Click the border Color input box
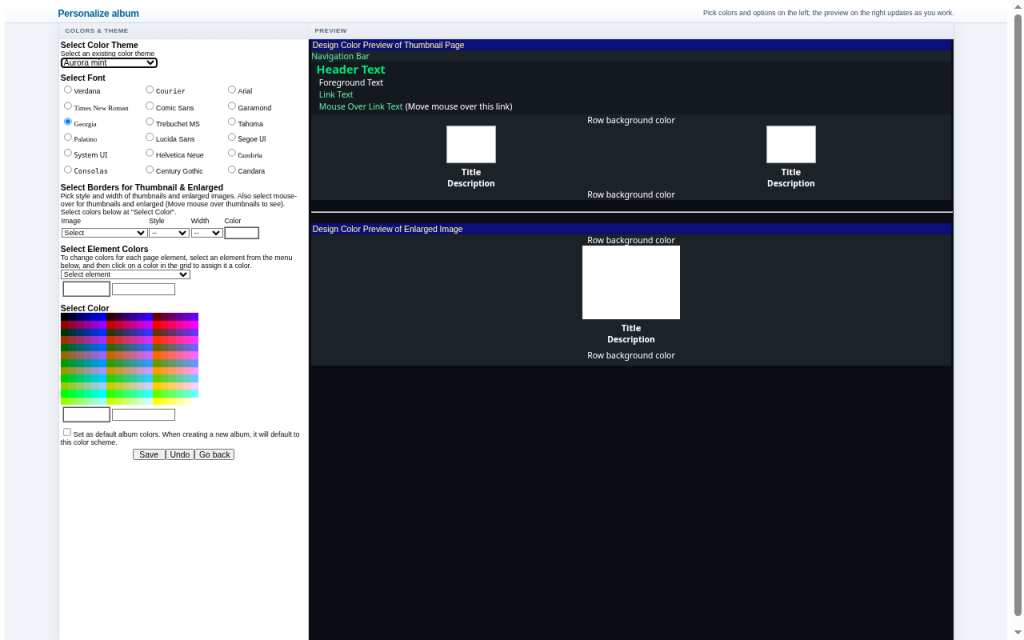The width and height of the screenshot is (1024, 640). 242,232
